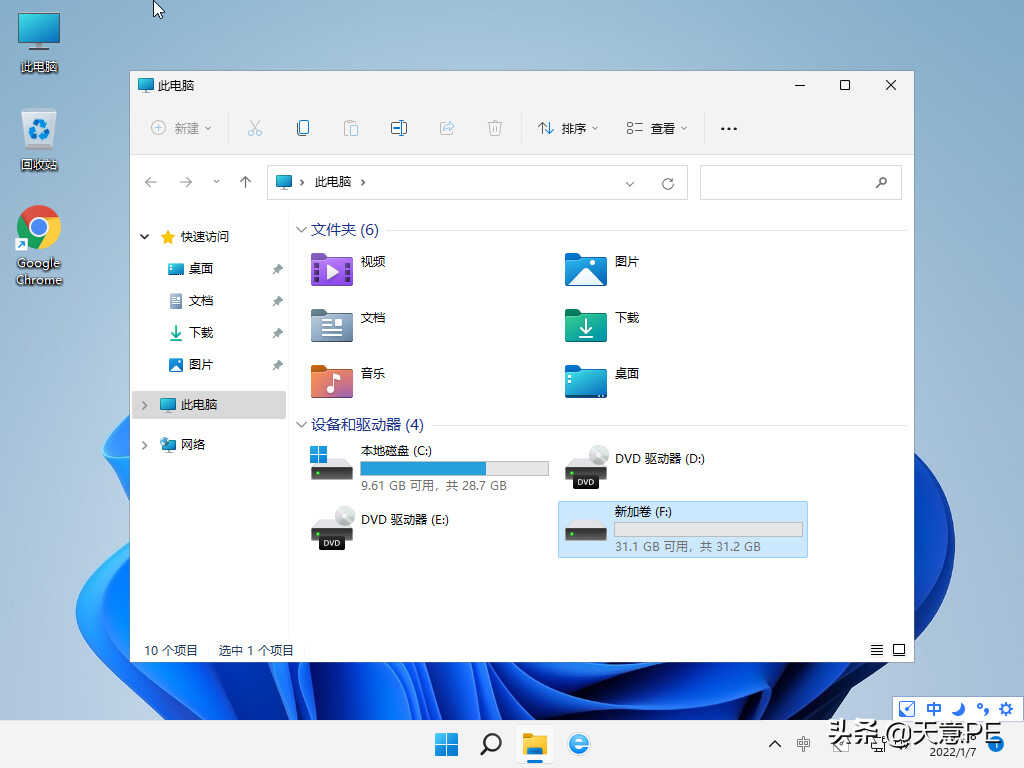This screenshot has height=768, width=1024.
Task: Collapse the 快速访问 tree node
Action: pos(145,237)
